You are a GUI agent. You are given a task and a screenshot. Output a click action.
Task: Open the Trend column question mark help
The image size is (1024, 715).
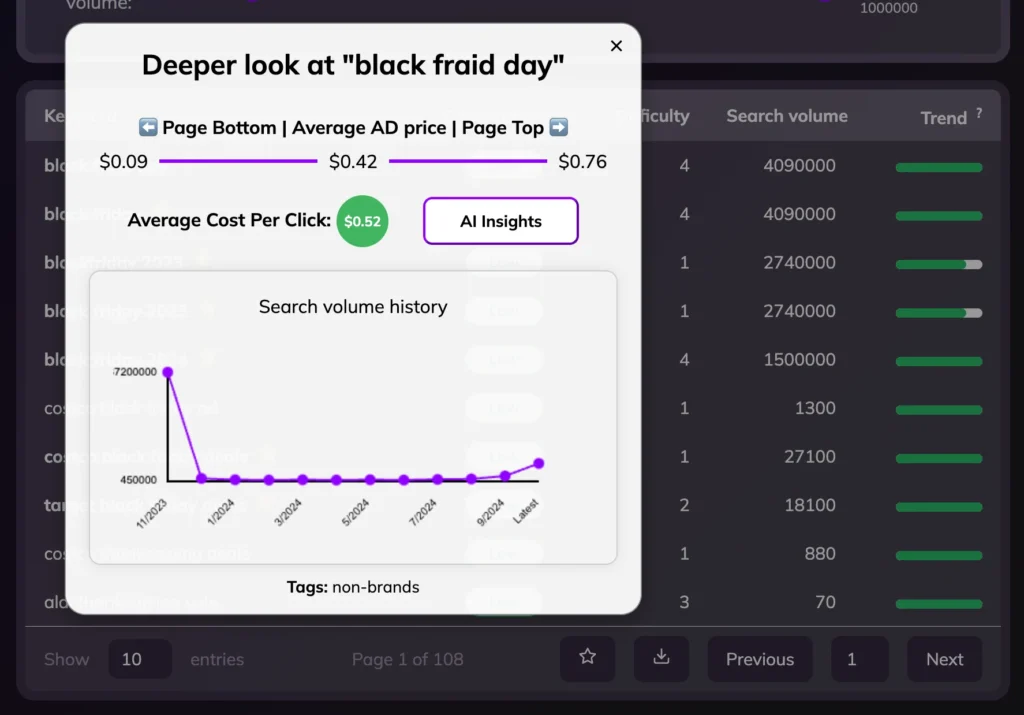[979, 111]
